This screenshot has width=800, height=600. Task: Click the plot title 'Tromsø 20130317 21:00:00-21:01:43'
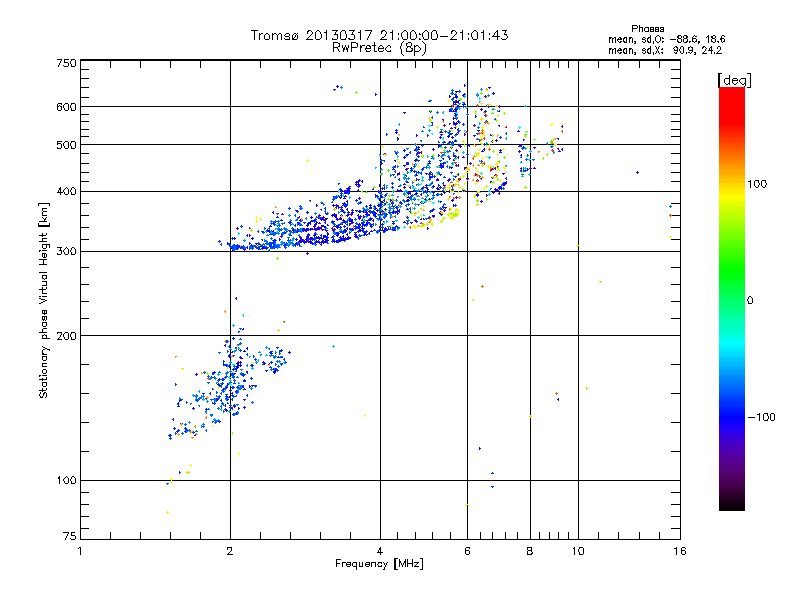(379, 35)
